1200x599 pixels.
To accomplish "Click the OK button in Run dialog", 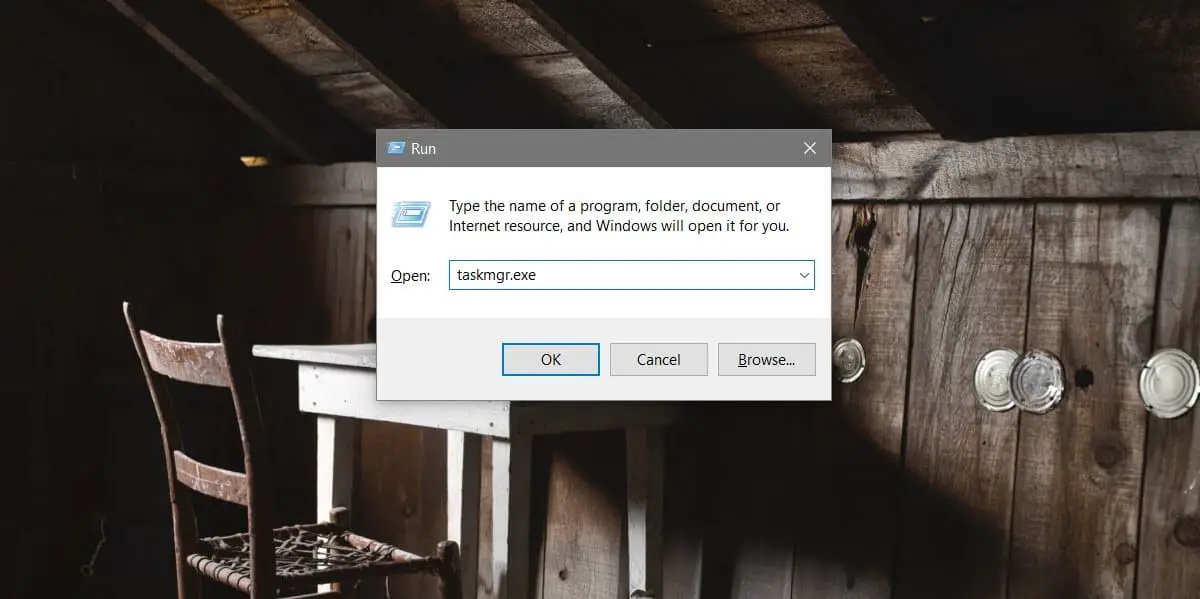I will (x=551, y=360).
